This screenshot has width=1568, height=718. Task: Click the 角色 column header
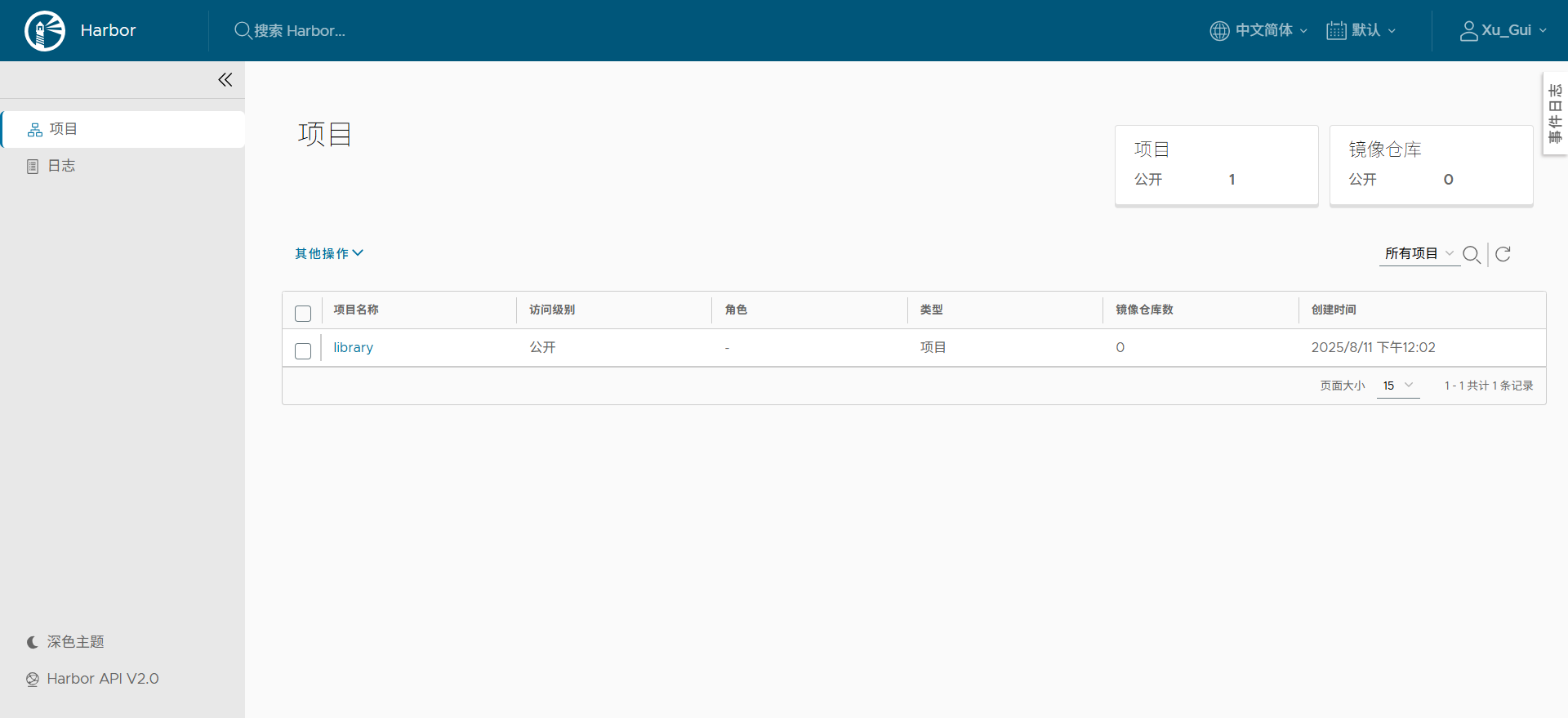(x=736, y=310)
